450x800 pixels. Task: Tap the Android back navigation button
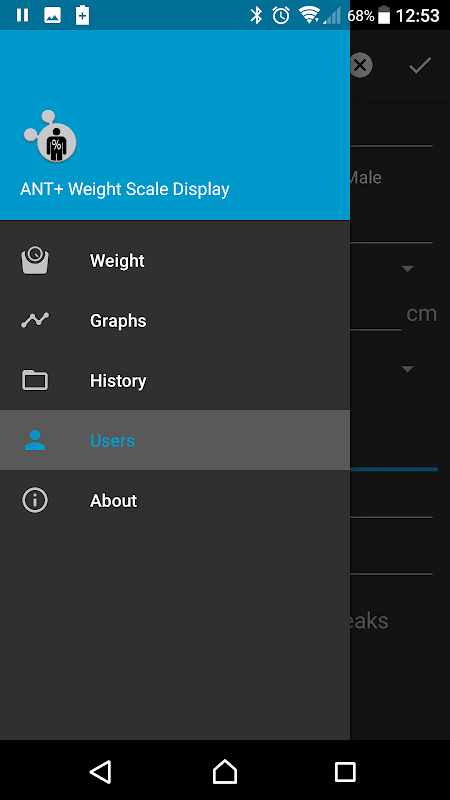pos(101,771)
